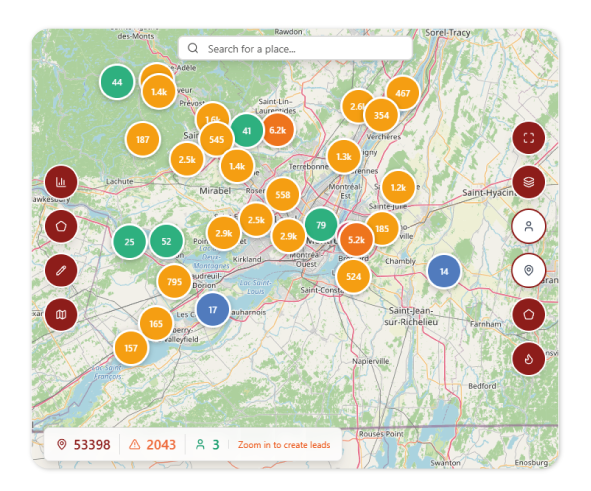Open the folded map button on left
This screenshot has height=491, width=591.
point(61,315)
